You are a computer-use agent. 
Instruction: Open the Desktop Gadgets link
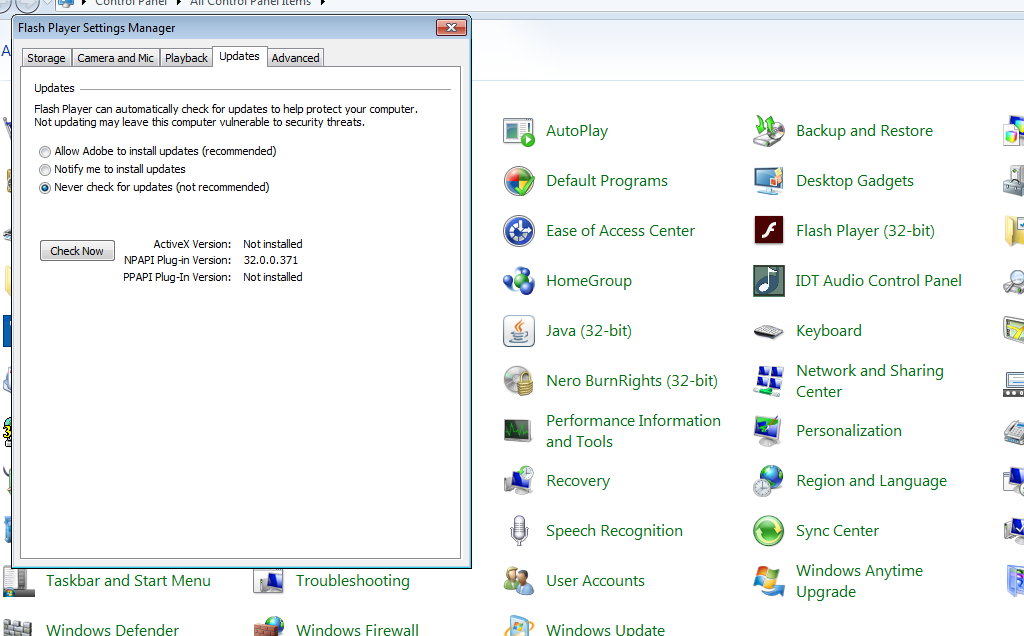855,180
